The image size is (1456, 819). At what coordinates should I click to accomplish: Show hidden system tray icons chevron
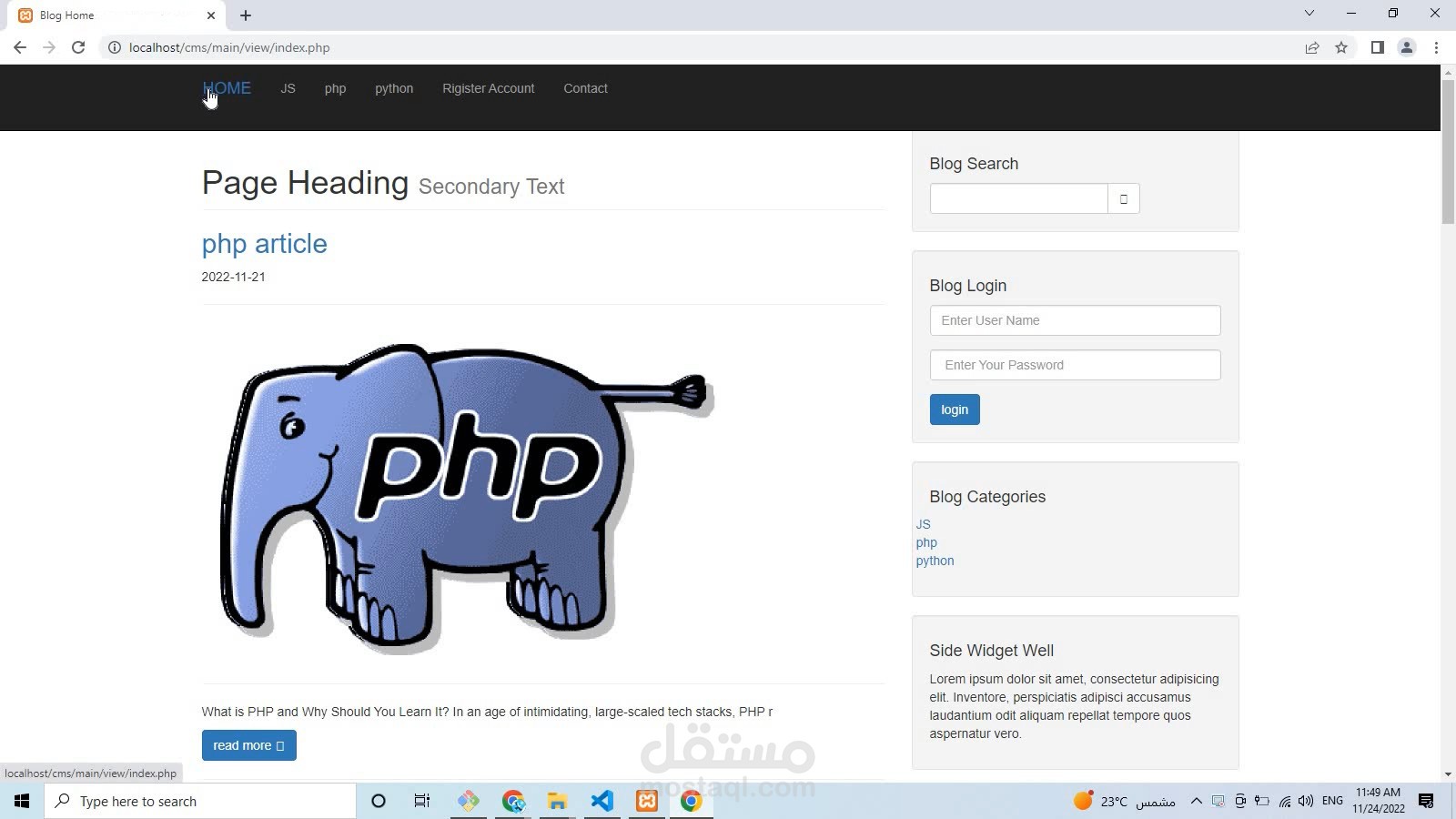coord(1197,801)
